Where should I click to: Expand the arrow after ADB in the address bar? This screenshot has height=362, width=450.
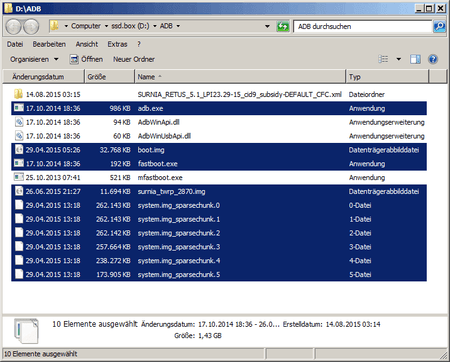[178, 26]
